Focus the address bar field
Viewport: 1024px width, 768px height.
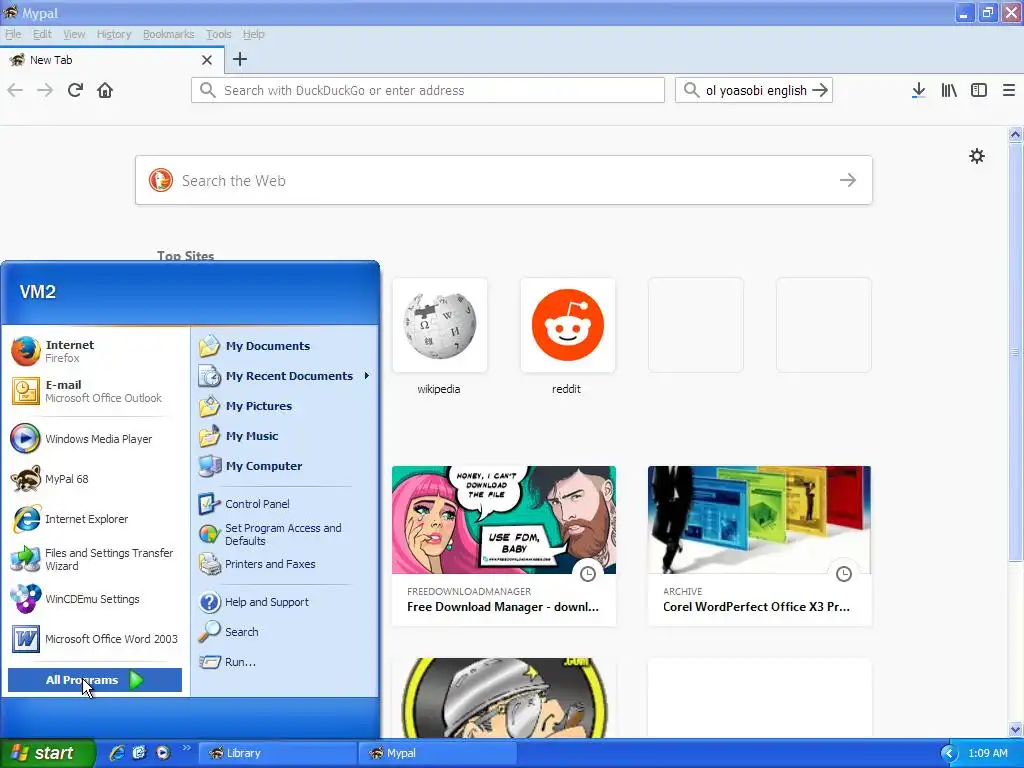(x=428, y=90)
